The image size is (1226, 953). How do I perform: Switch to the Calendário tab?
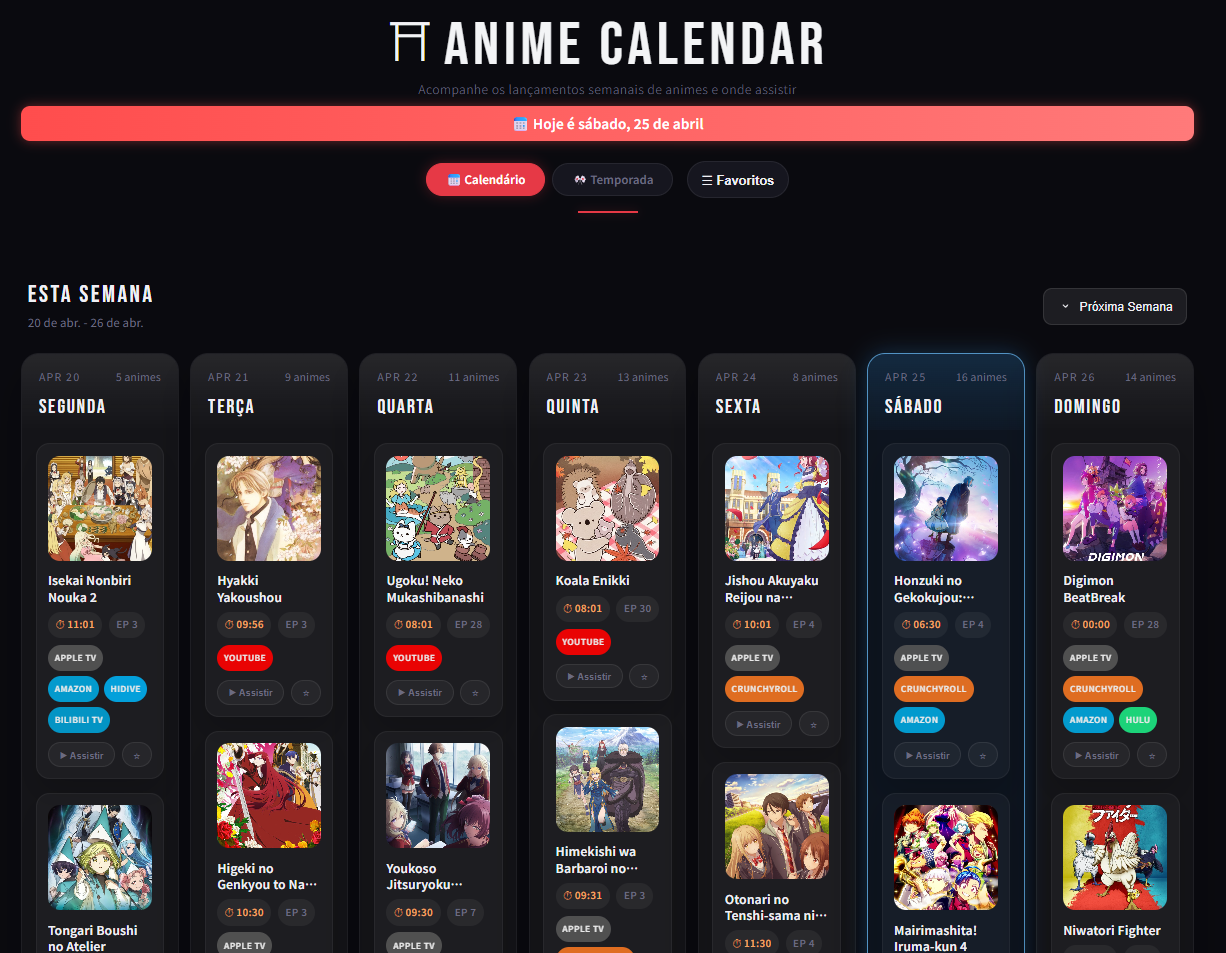pyautogui.click(x=485, y=180)
